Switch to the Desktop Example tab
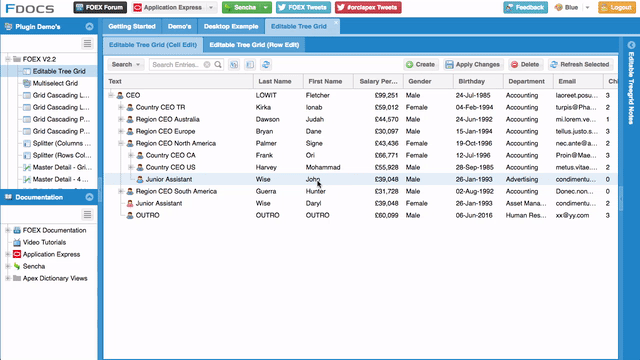640x360 pixels. [231, 27]
